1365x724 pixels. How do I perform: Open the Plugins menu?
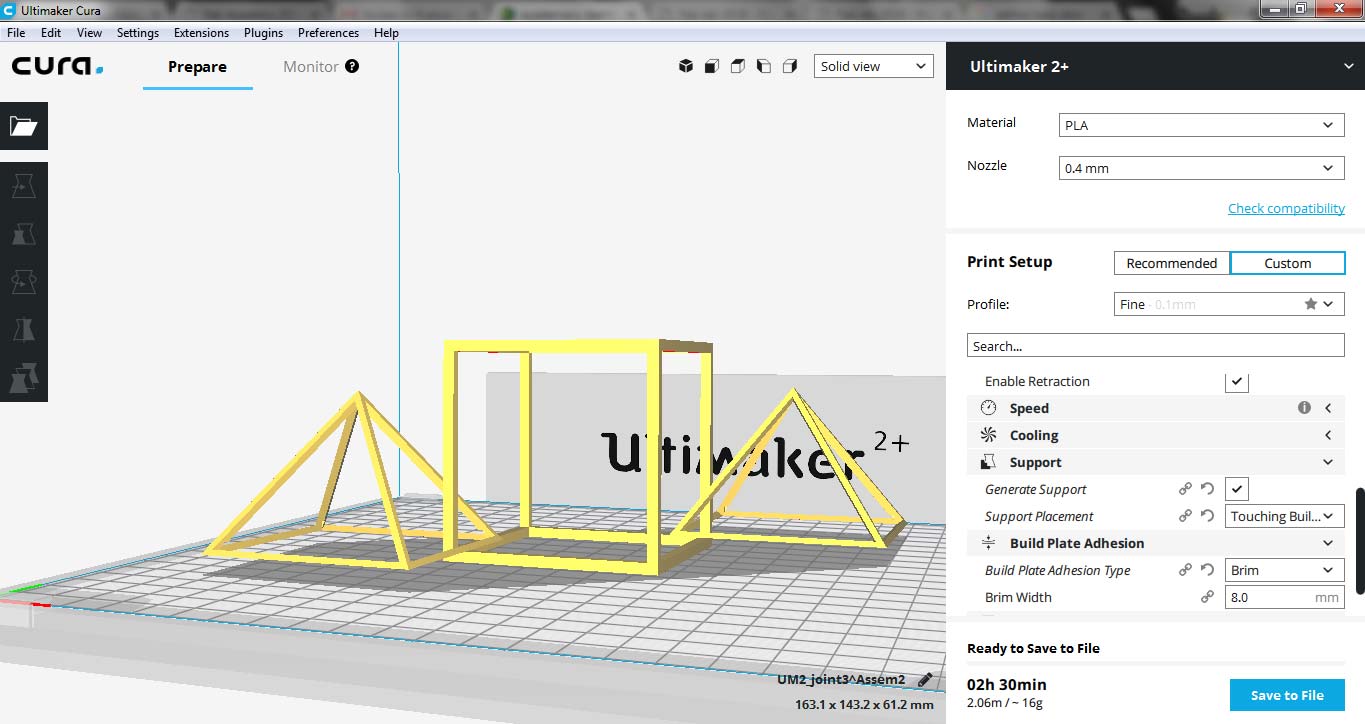(263, 32)
